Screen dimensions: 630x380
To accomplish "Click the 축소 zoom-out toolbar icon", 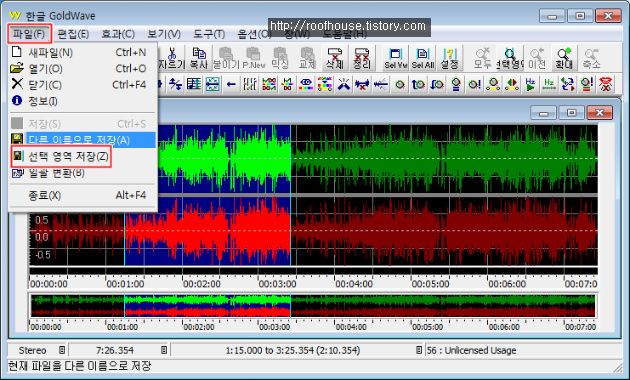I will [x=591, y=58].
